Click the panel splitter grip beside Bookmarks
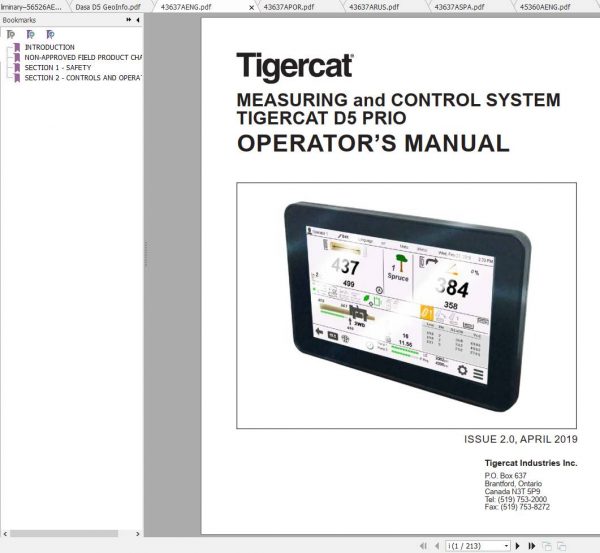600x553 pixels. (145, 254)
